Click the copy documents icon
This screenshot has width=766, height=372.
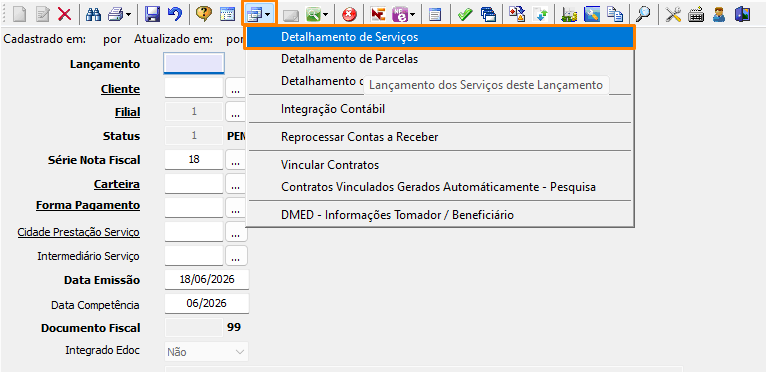[615, 15]
